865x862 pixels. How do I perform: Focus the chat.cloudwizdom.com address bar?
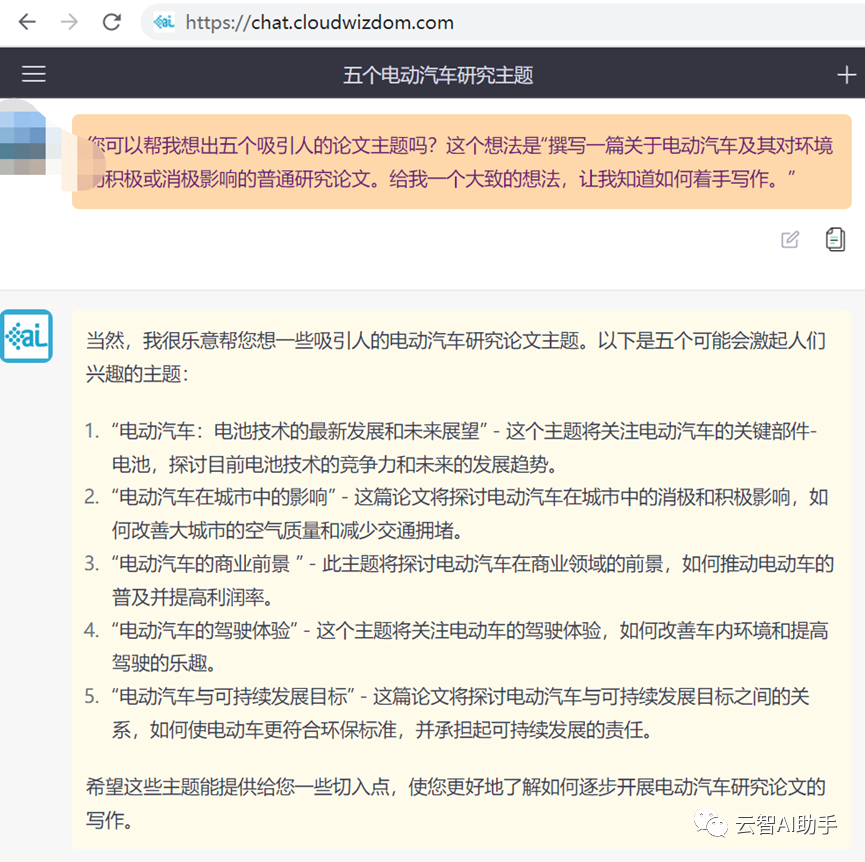click(502, 22)
